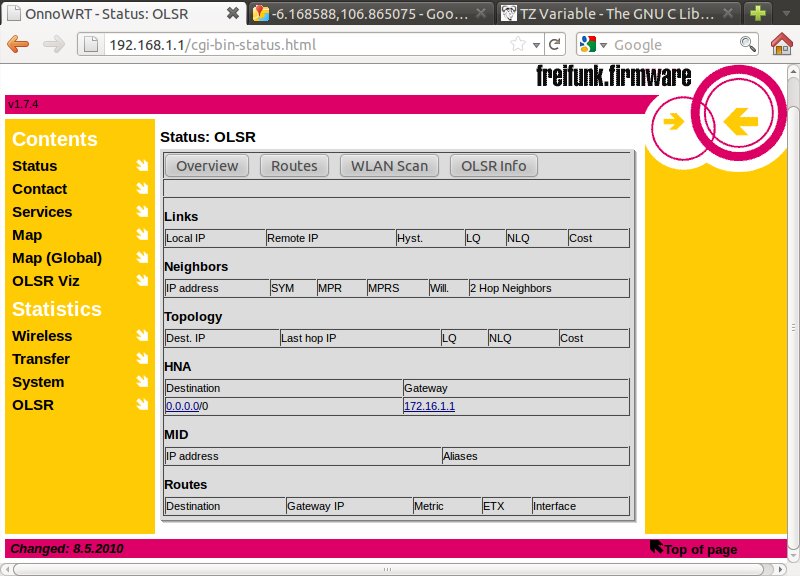
Task: Reload the page with the refresh icon
Action: tap(556, 45)
